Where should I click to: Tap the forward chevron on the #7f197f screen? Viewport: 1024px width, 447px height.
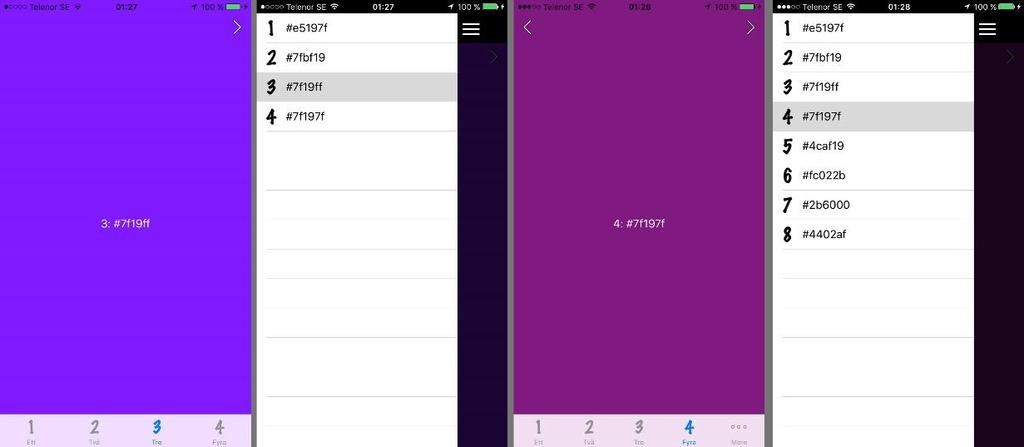[750, 27]
